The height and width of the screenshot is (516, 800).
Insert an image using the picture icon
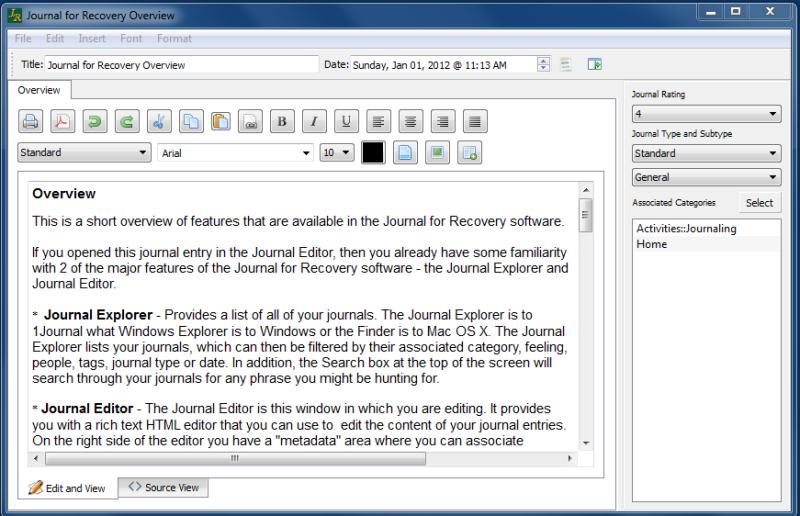coord(436,153)
